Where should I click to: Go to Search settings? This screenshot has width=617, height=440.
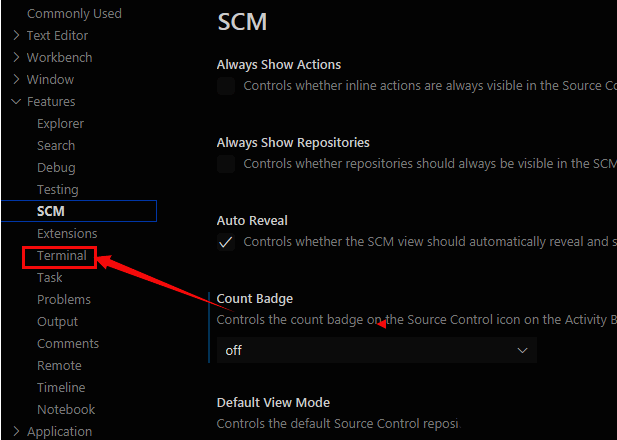[x=56, y=146]
